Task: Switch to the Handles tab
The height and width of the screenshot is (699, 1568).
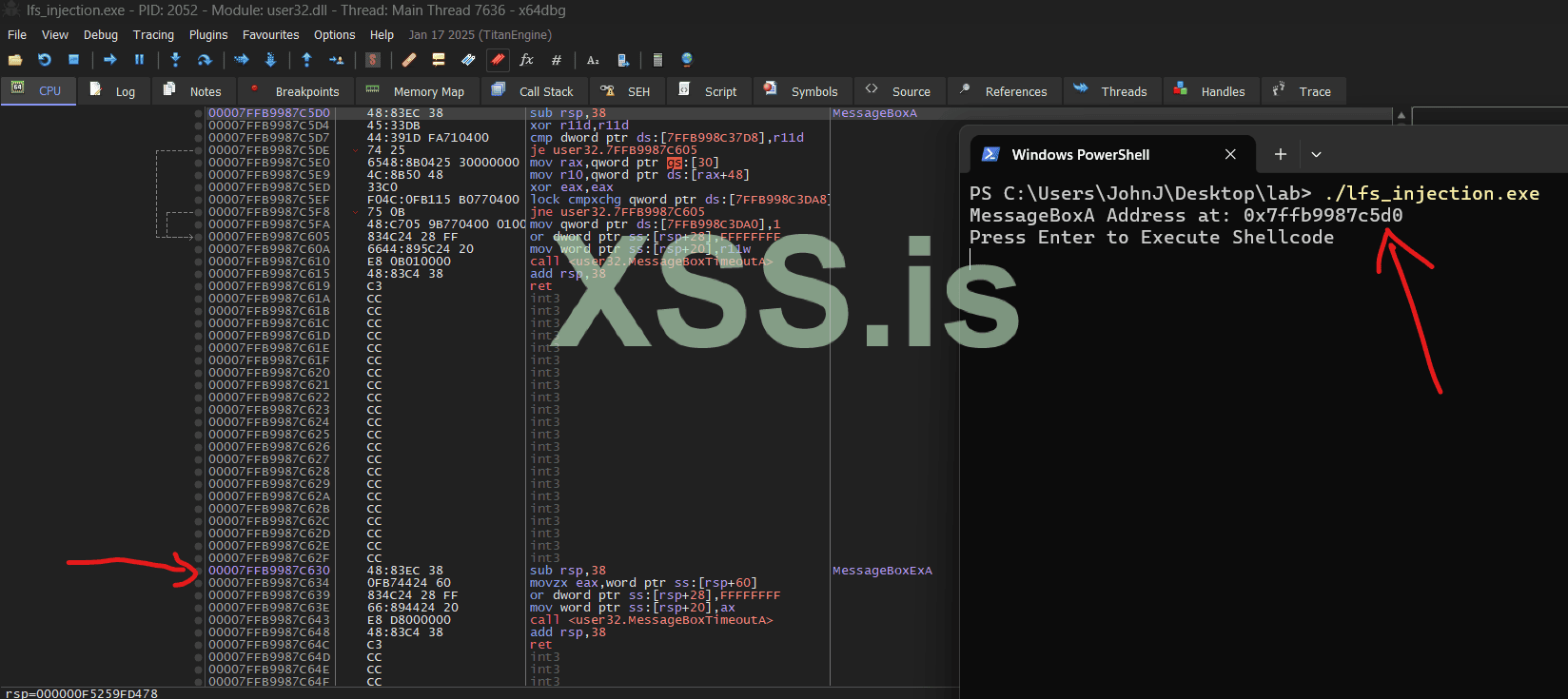Action: (1211, 91)
